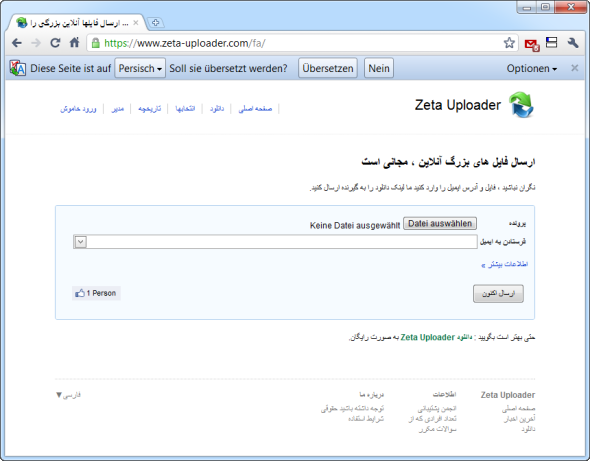Go to the browser home page icon
This screenshot has width=590, height=461.
[x=75, y=43]
